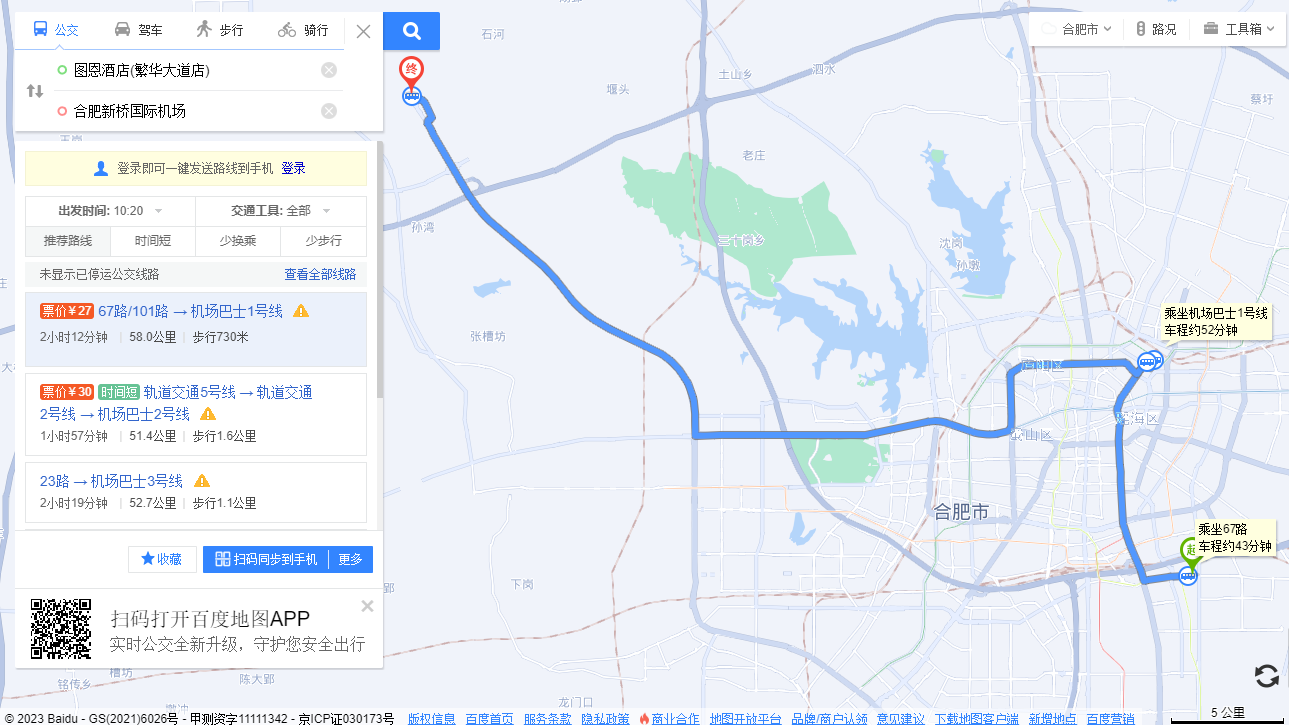Viewport: 1289px width, 725px height.
Task: Clear the 合肥新桥国际机场 destination field
Action: coord(329,111)
